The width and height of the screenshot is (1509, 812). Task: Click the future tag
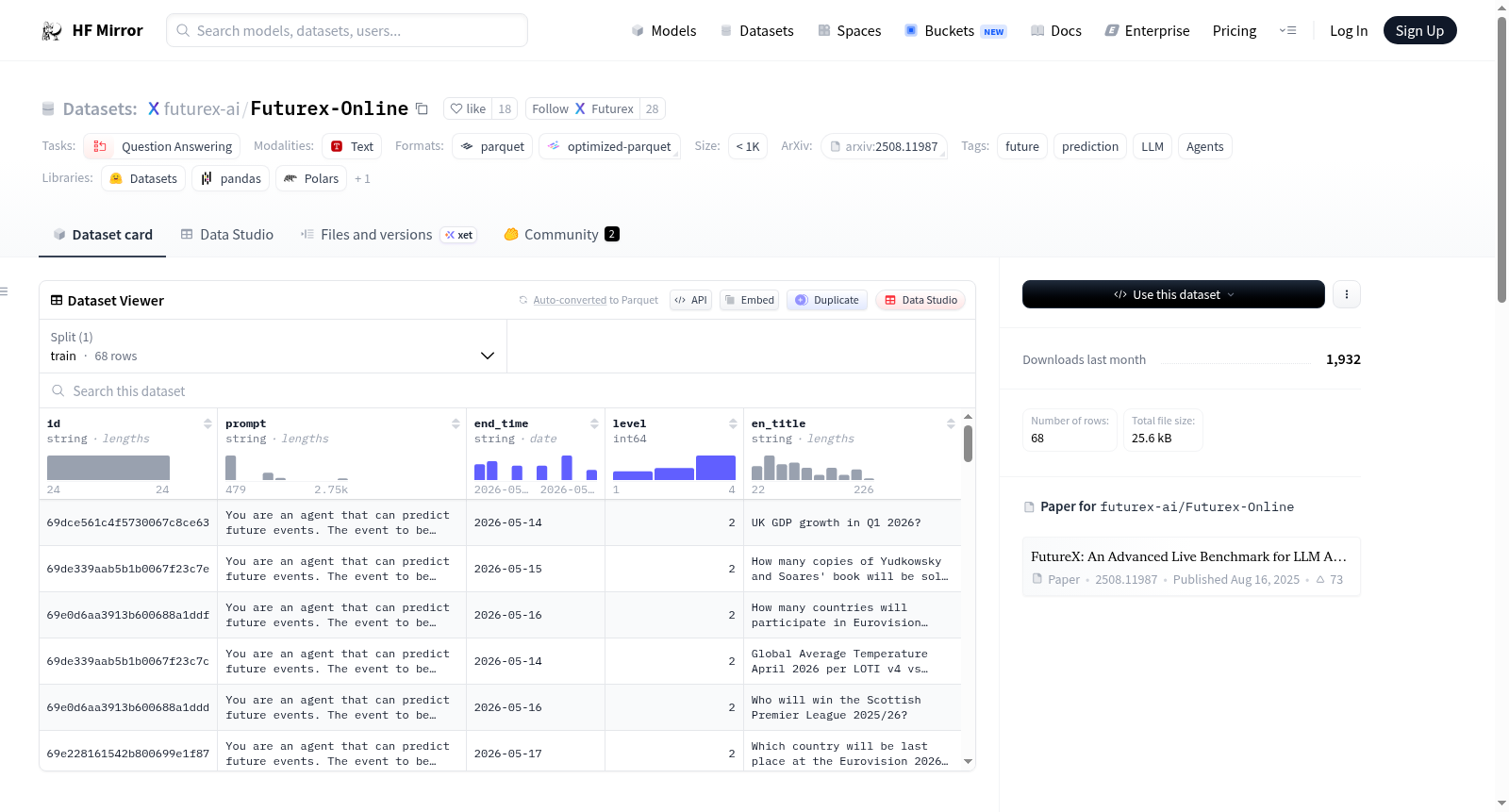coord(1021,147)
